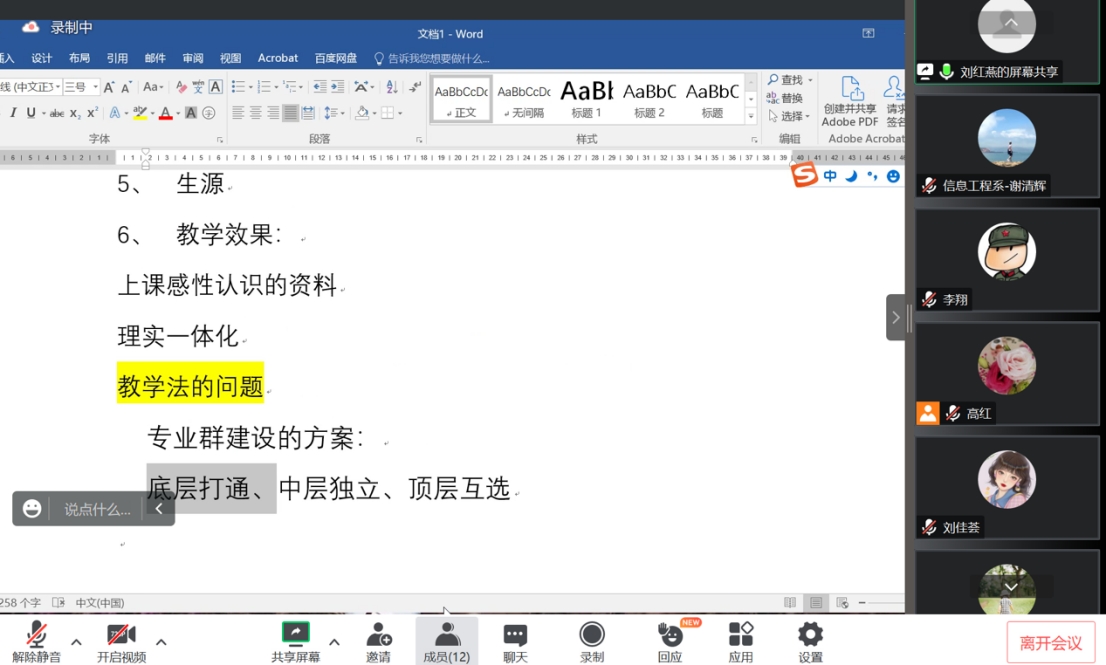Click the enclosed character icon
The width and height of the screenshot is (1106, 665).
click(209, 113)
